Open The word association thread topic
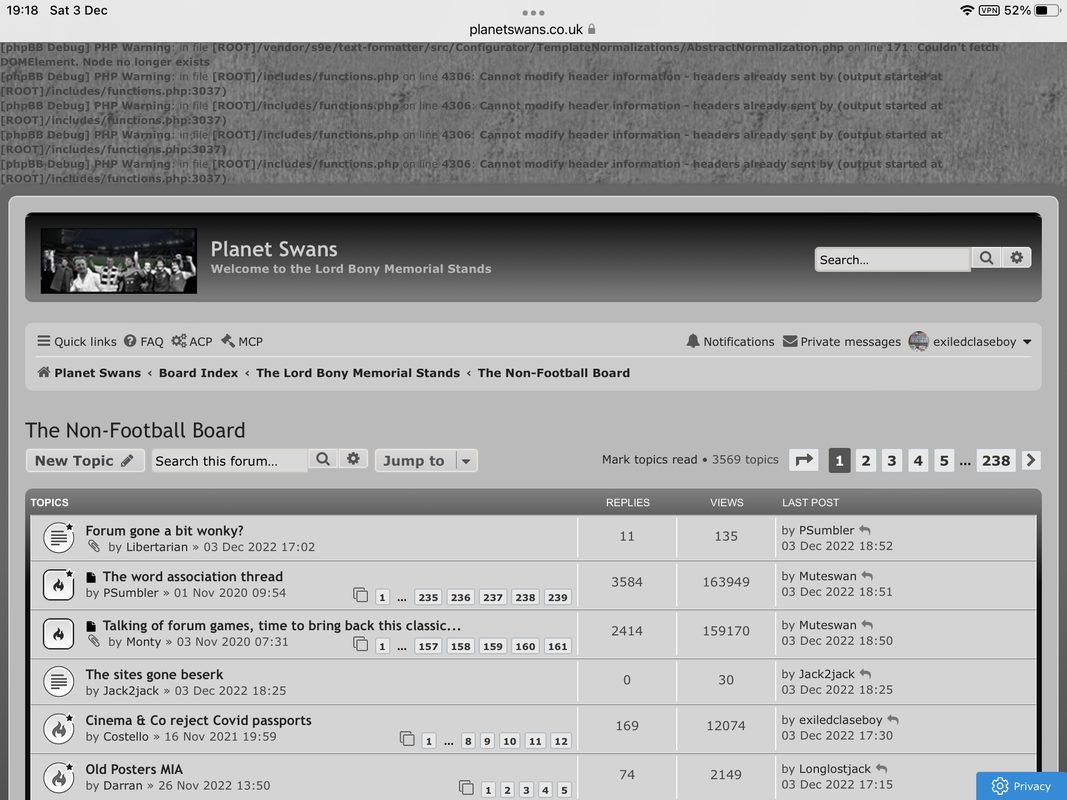Screen dimensions: 1067x800 coord(193,576)
